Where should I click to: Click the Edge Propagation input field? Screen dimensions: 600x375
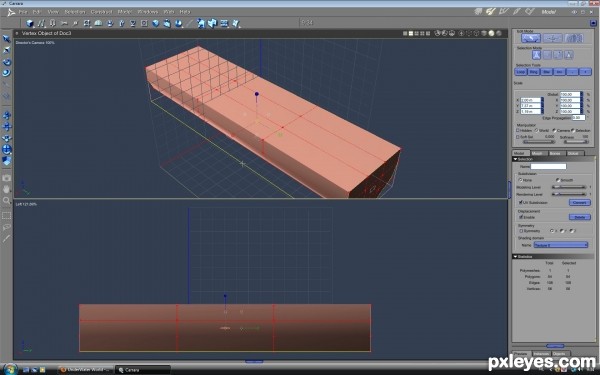coord(578,117)
